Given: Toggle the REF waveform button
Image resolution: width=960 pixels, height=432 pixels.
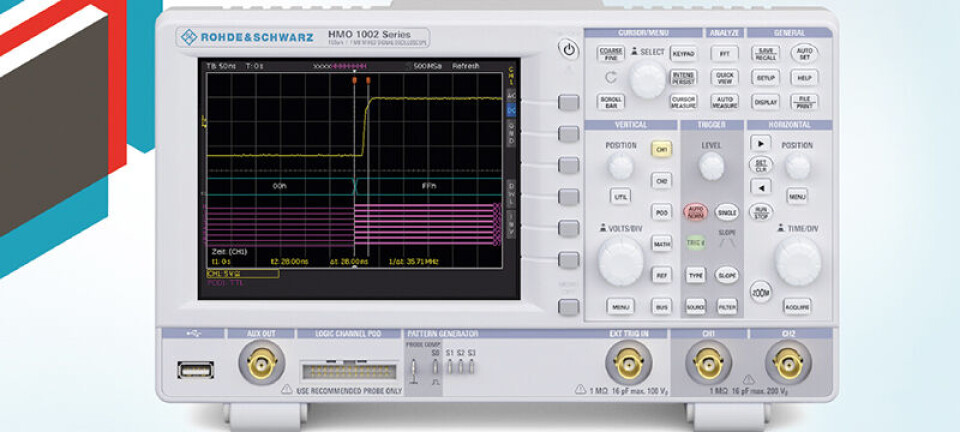Looking at the screenshot, I should point(661,275).
